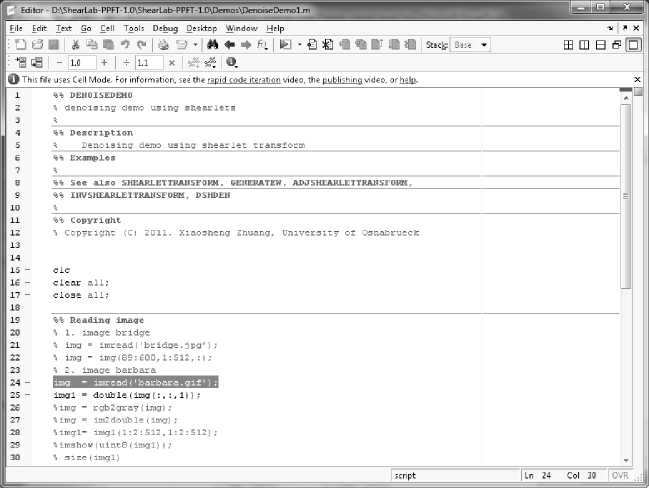Clear all breakpoints icon
Screen dimensions: 649x488
(x=328, y=44)
